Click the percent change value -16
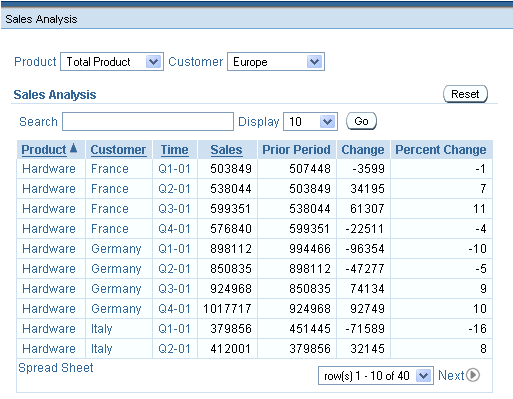The image size is (513, 399). 477,329
